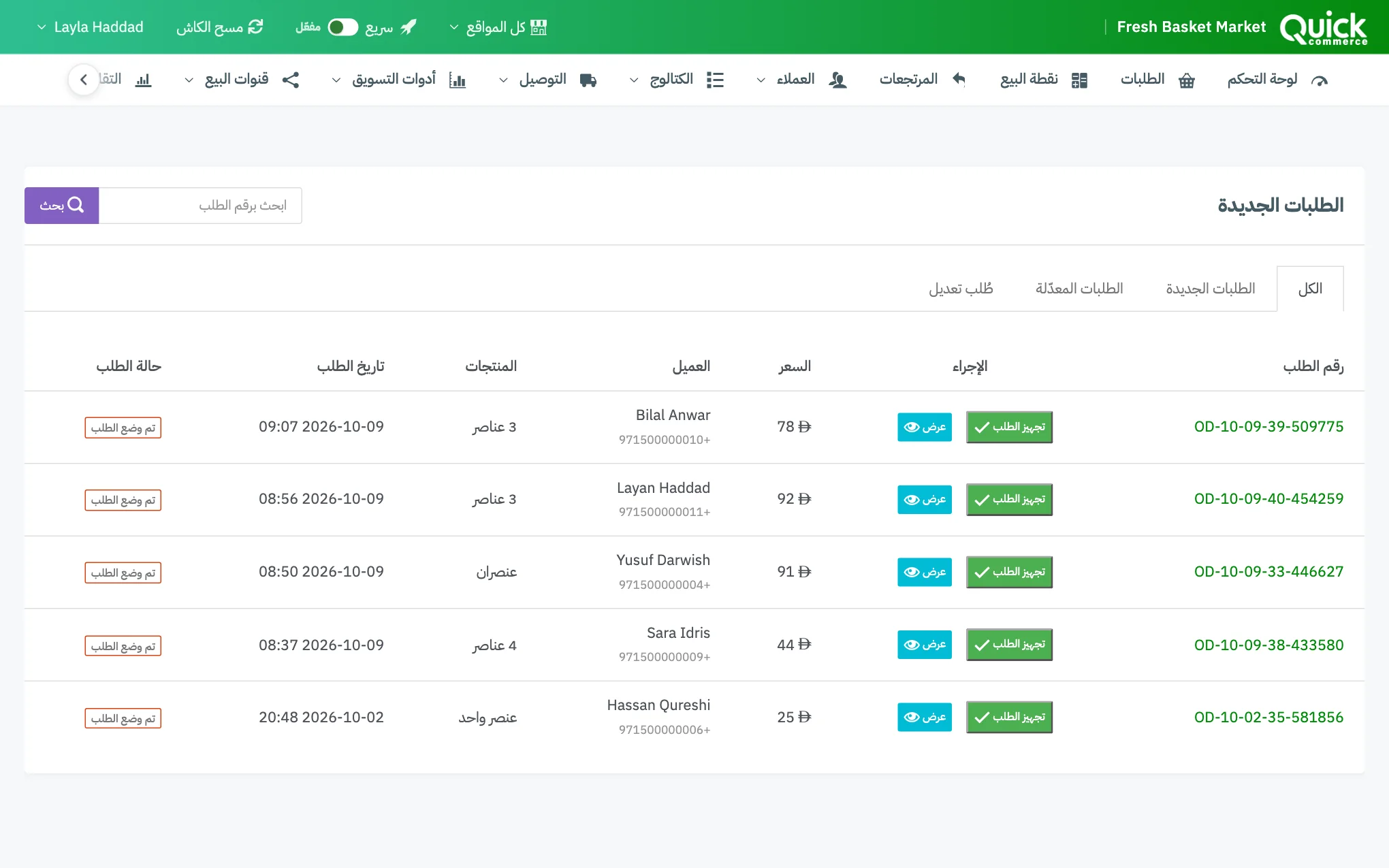Click the مسح الكاش clear cache button
Viewport: 1389px width, 868px height.
point(219,27)
